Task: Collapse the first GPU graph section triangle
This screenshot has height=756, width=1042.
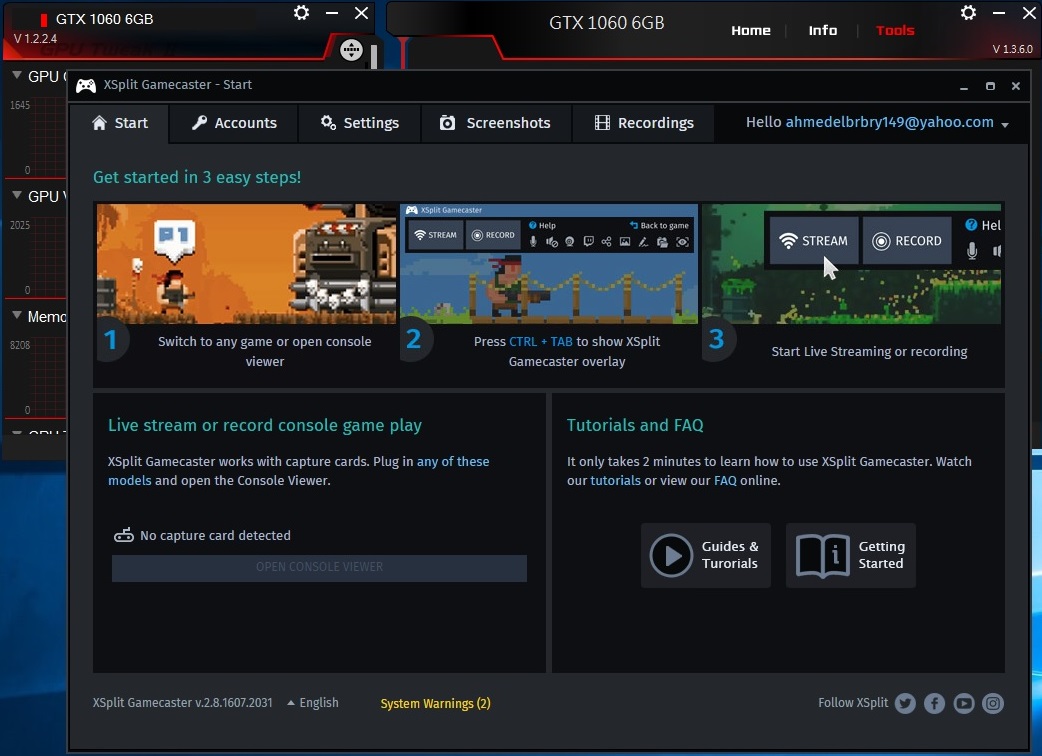Action: (x=17, y=76)
